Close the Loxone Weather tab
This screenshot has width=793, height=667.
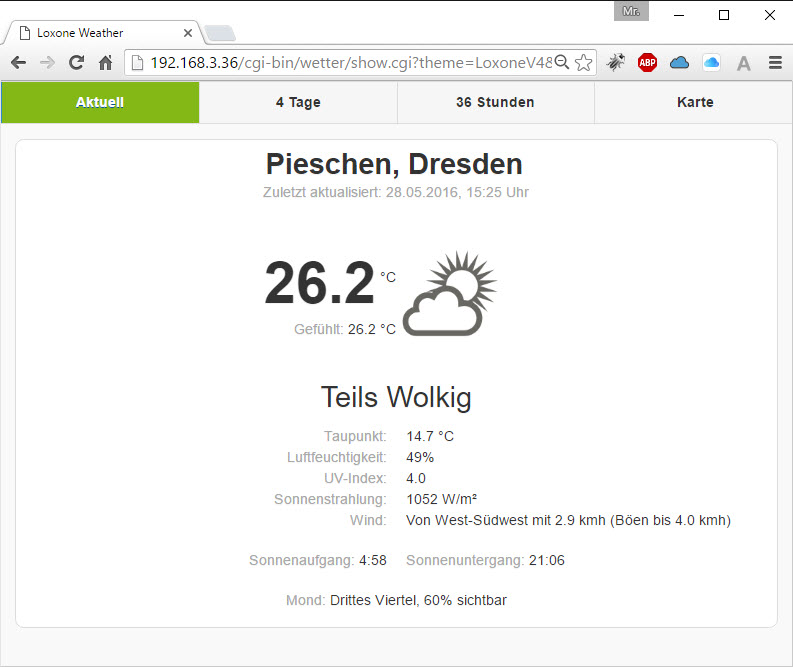(x=188, y=33)
